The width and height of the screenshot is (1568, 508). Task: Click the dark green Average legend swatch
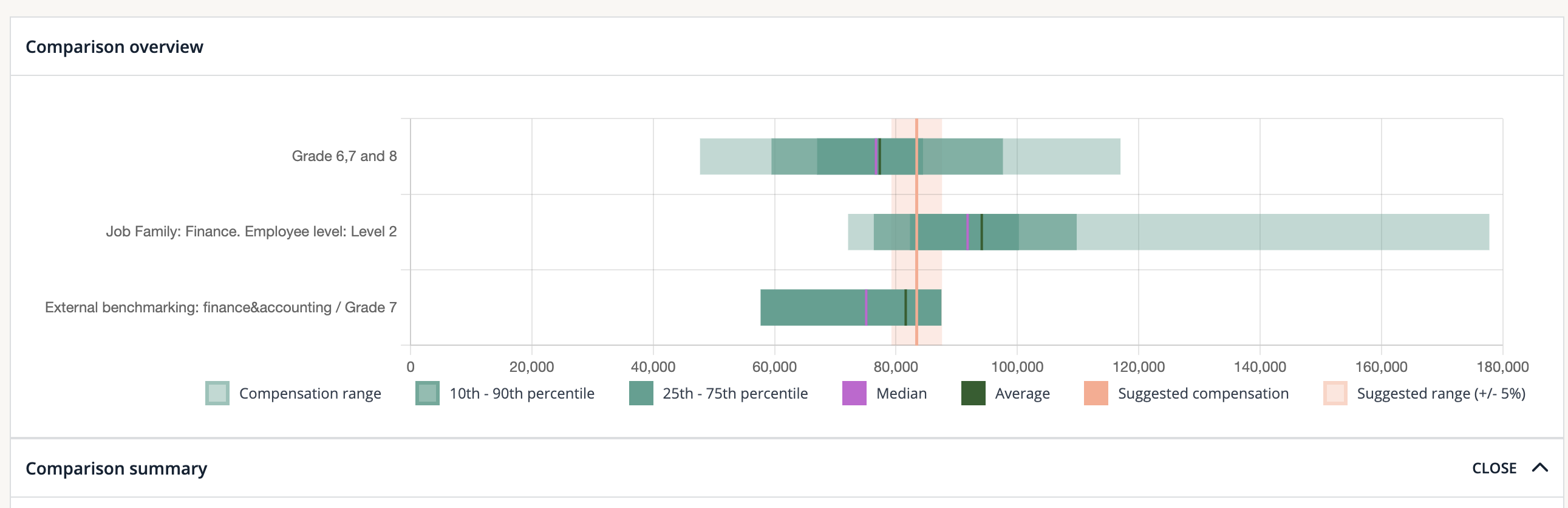973,394
